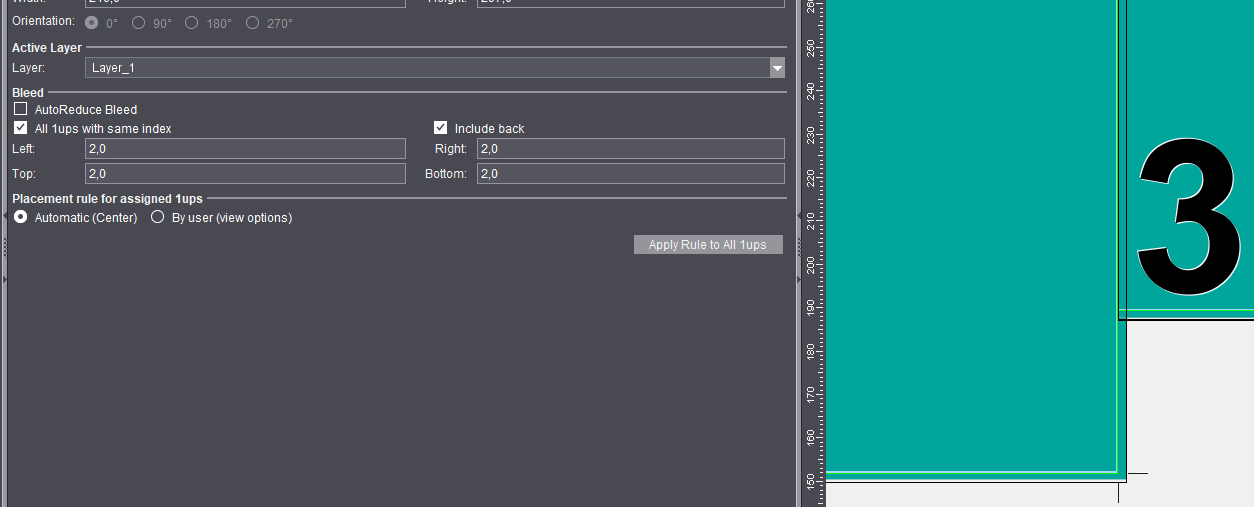Screen dimensions: 1254x507
Task: Toggle the Include back checkbox
Action: pos(440,128)
